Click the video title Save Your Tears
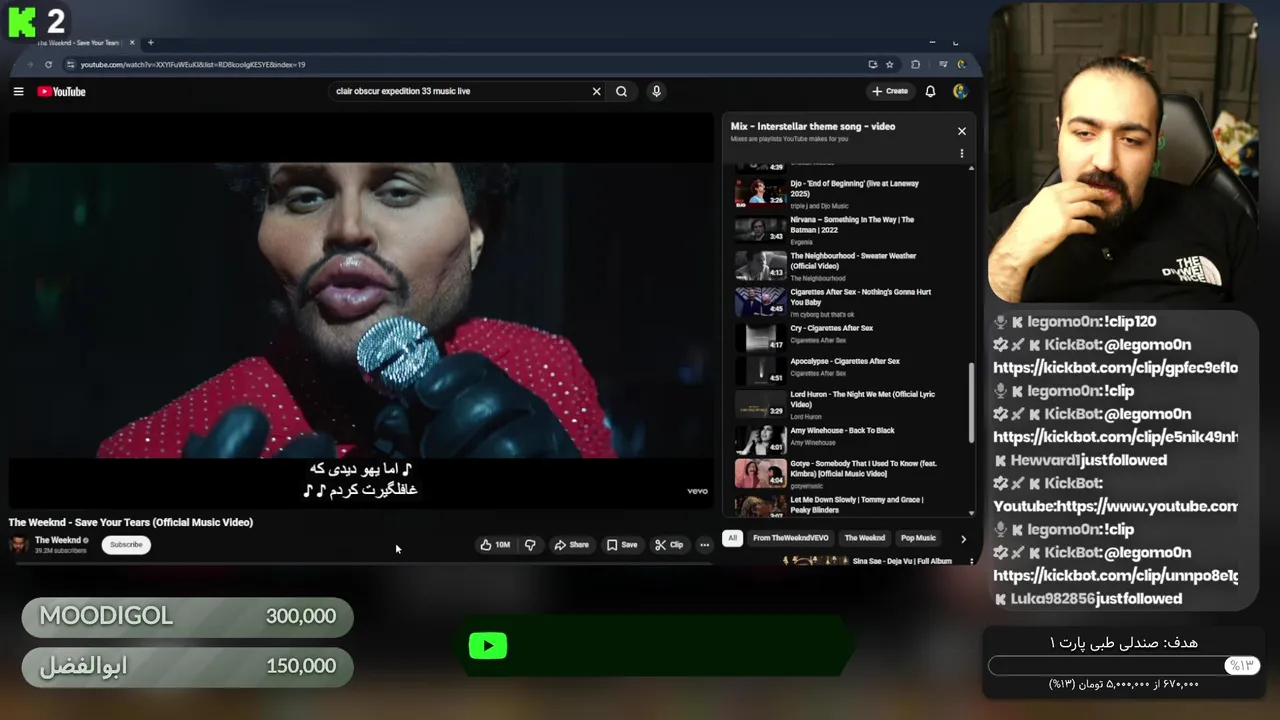1280x720 pixels. [131, 522]
